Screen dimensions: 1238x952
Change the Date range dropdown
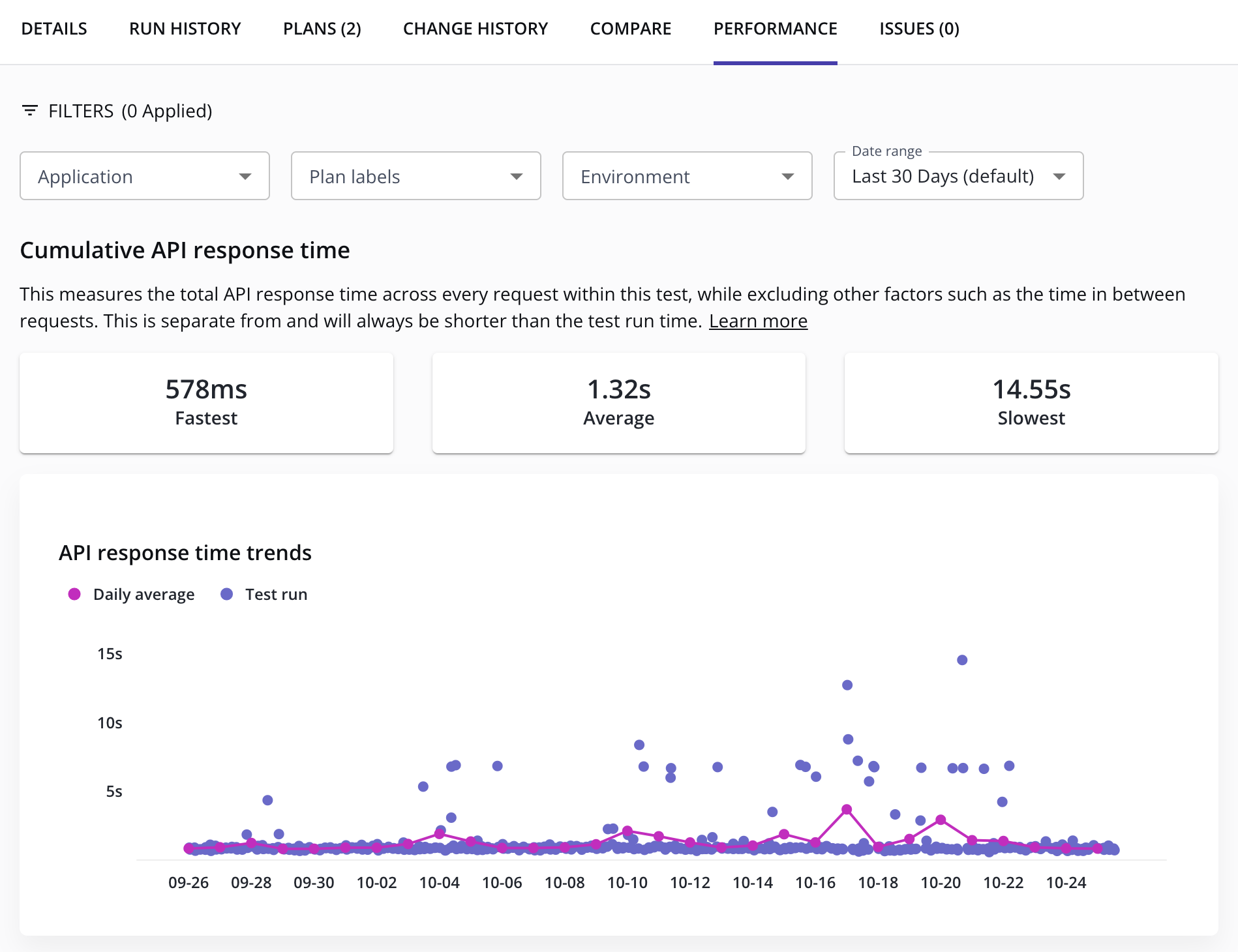[x=959, y=176]
